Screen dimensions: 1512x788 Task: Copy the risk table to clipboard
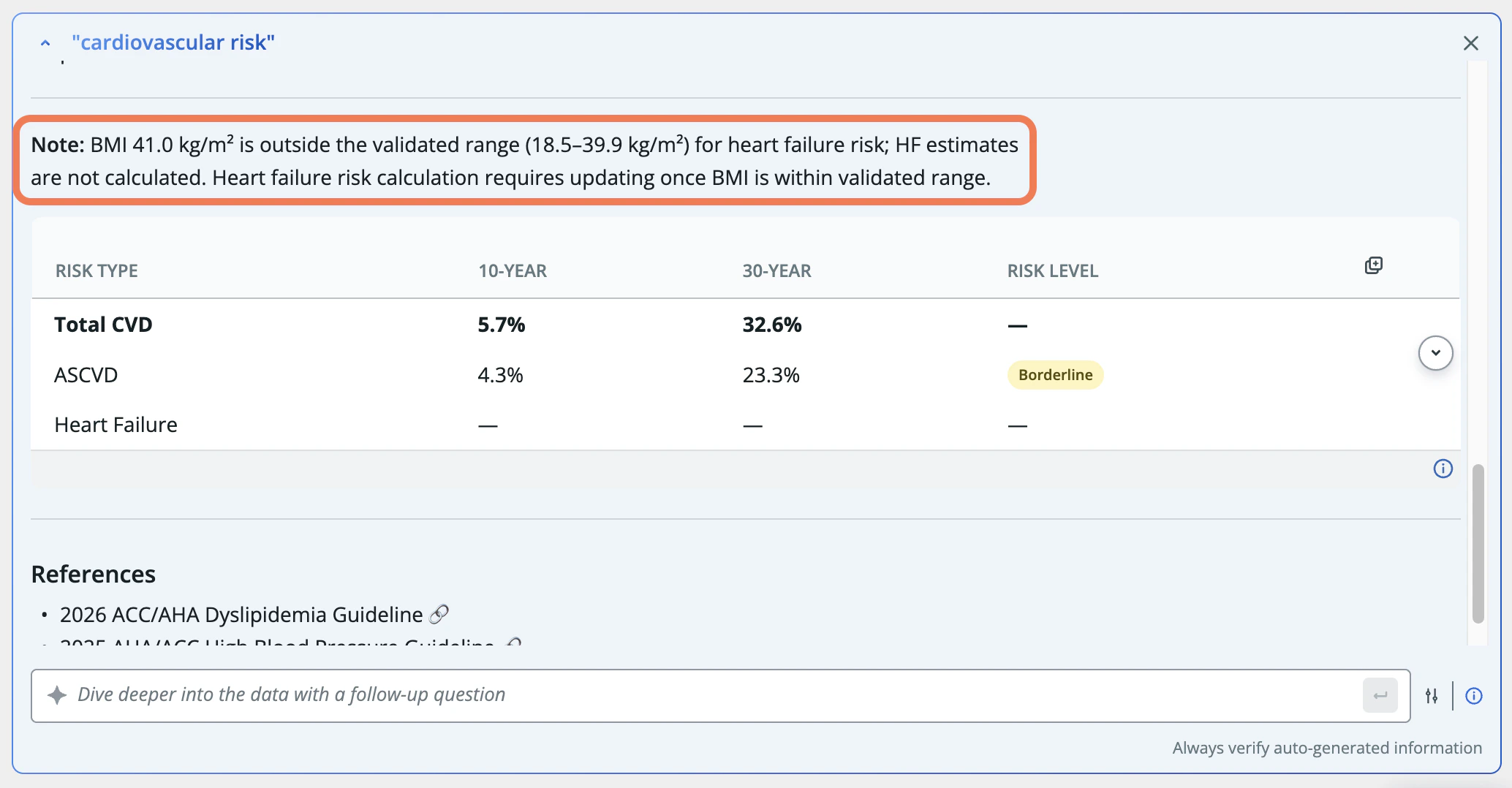pyautogui.click(x=1373, y=265)
